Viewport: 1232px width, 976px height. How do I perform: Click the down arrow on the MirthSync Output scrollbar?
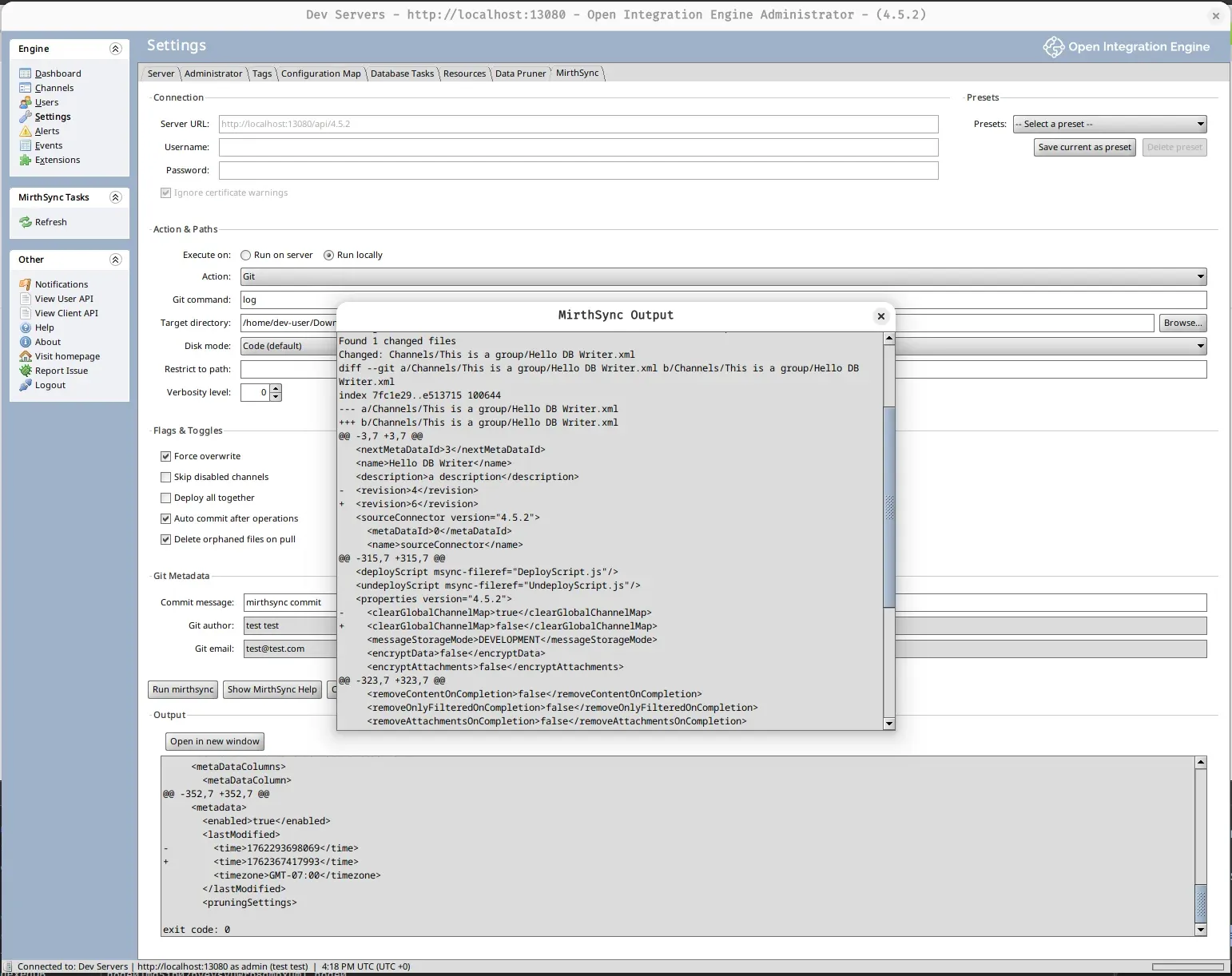click(889, 724)
